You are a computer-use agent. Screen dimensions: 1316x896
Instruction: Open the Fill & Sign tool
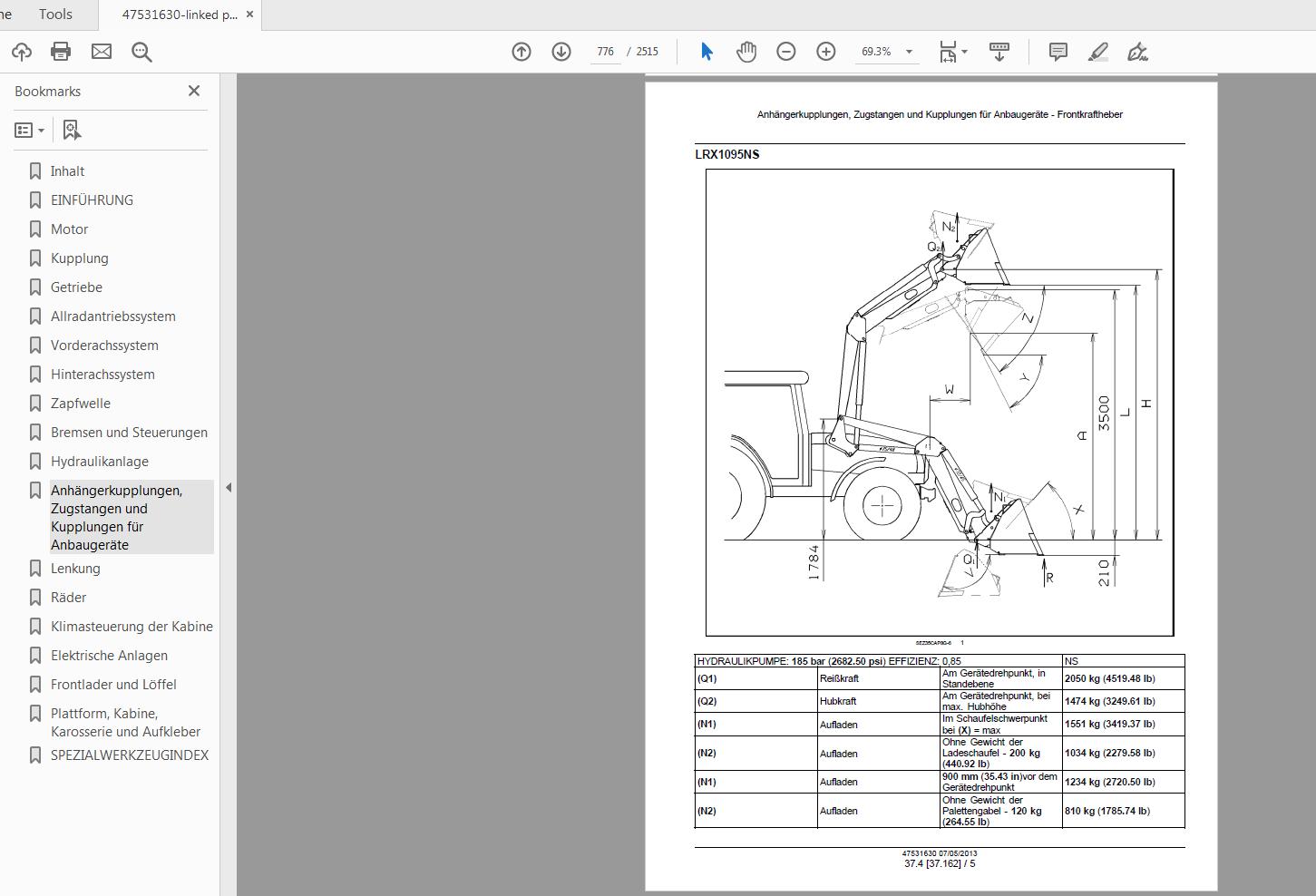point(1137,52)
